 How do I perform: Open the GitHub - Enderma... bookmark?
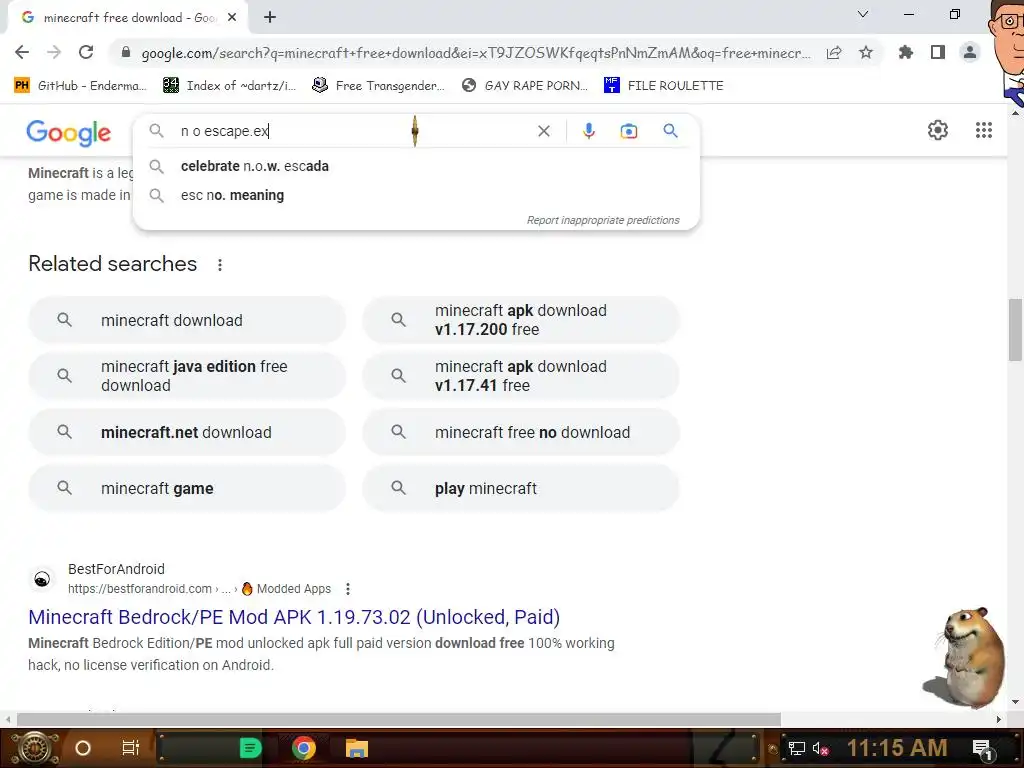tap(80, 86)
